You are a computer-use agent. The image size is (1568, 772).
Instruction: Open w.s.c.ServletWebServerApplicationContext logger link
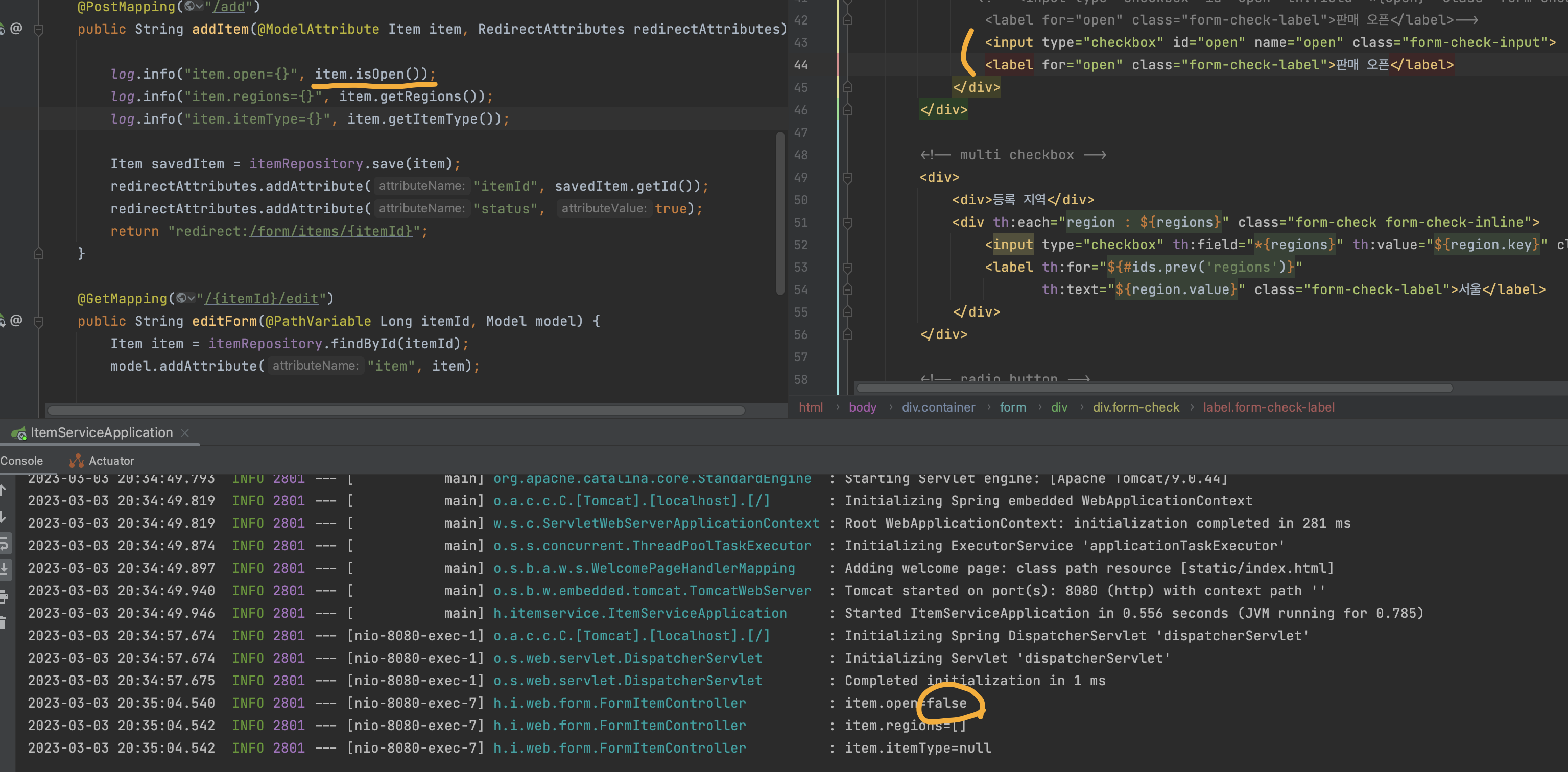pos(656,523)
